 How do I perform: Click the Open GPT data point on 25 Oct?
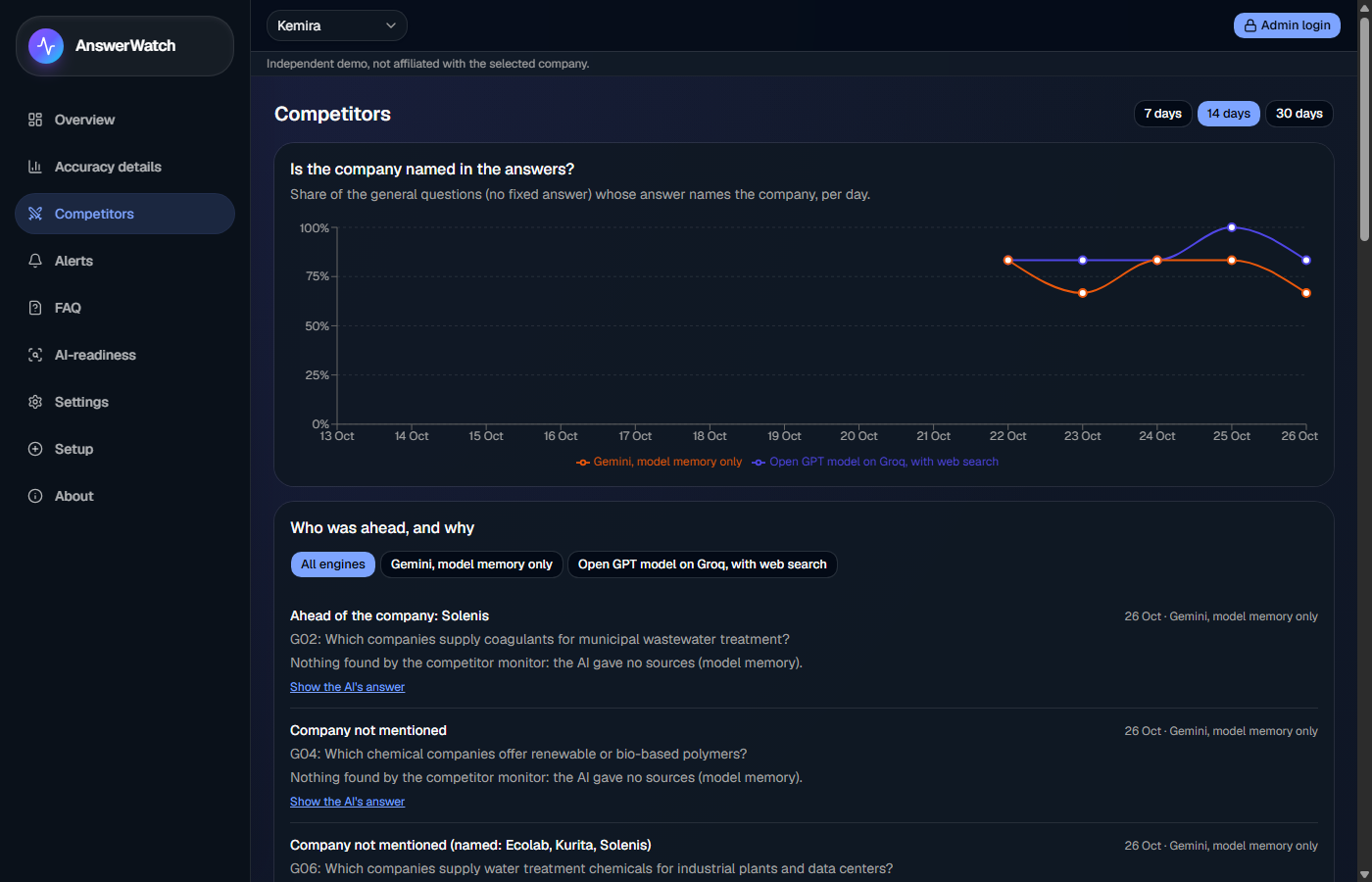[1232, 227]
